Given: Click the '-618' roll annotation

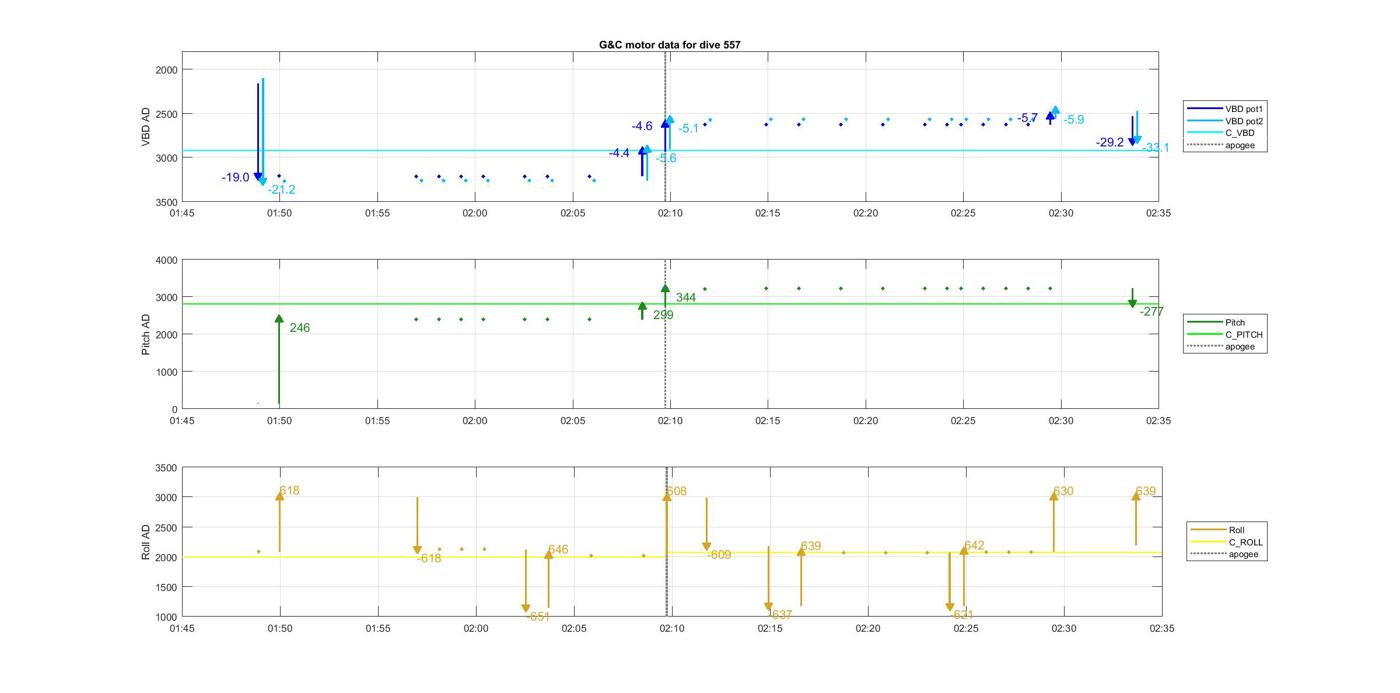Looking at the screenshot, I should [x=429, y=558].
